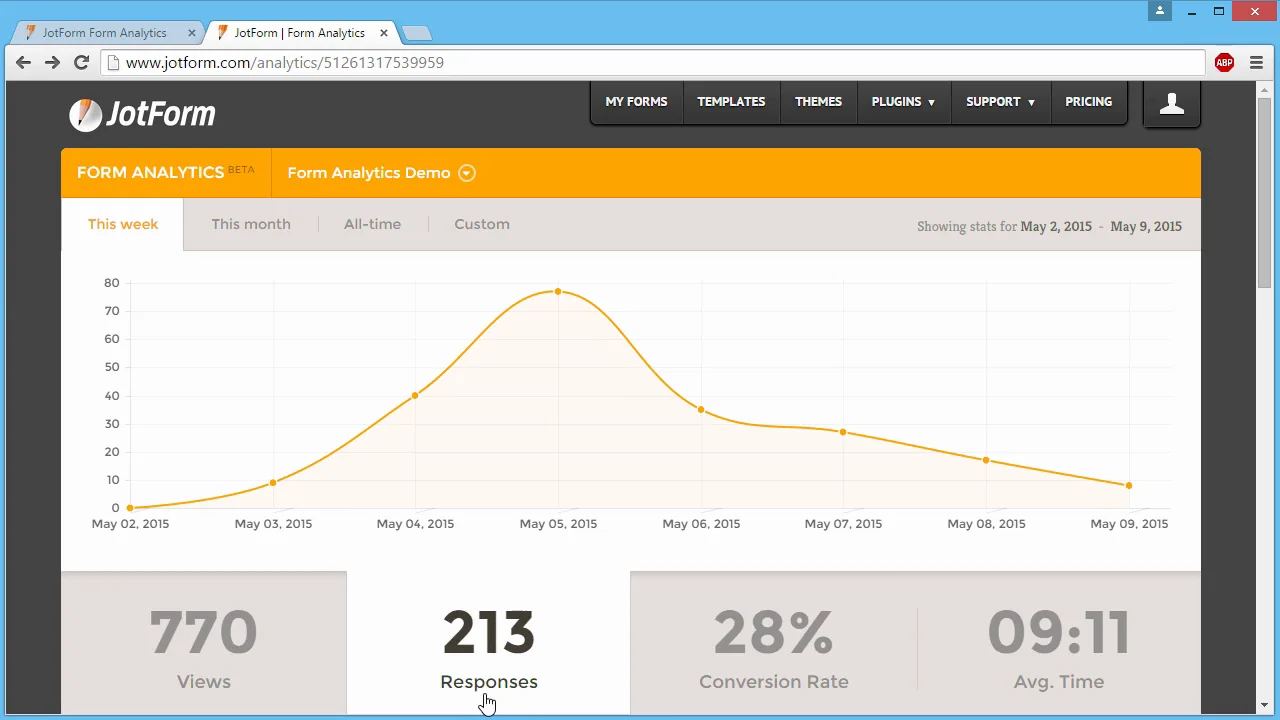Switch to the All-time tab
1280x720 pixels.
click(372, 224)
